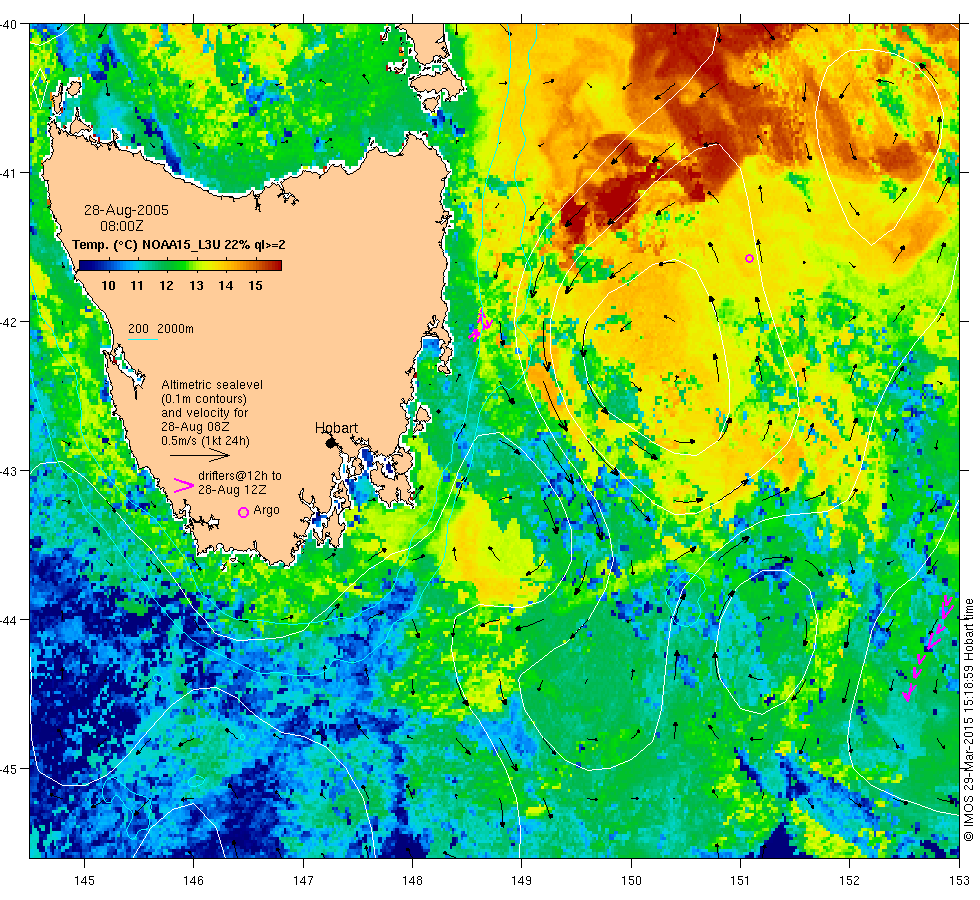The width and height of the screenshot is (980, 900).
Task: Click the magenta Argo float marker near 151E
Action: [749, 258]
